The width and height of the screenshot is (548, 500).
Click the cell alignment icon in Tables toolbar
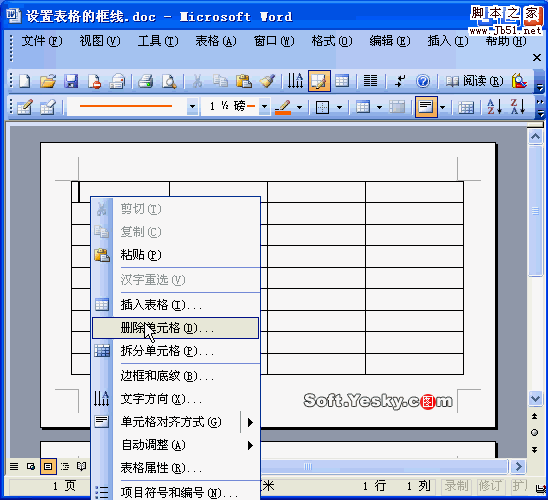point(426,107)
